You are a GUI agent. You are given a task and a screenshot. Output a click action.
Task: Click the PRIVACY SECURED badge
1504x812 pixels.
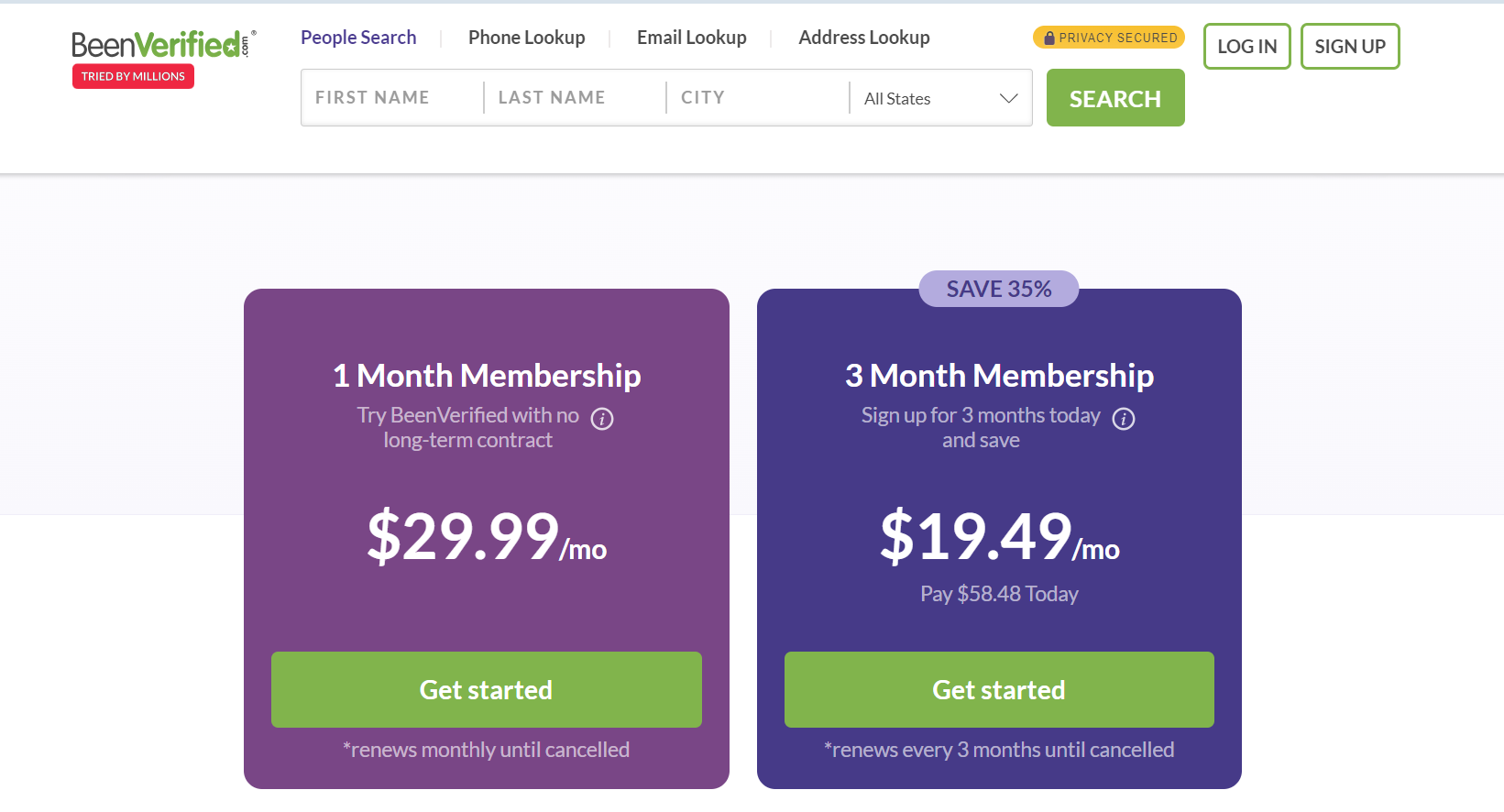(1108, 38)
